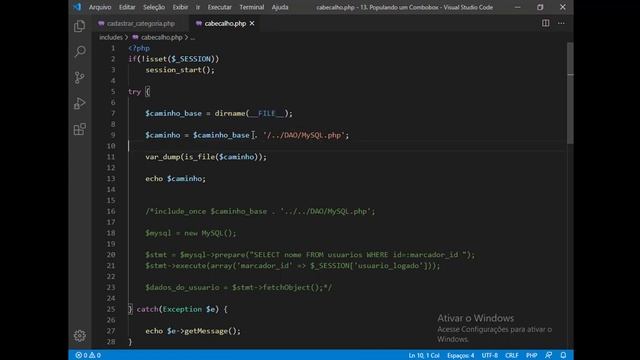Click the includes breadcrumb
The height and width of the screenshot is (360, 640).
point(111,37)
